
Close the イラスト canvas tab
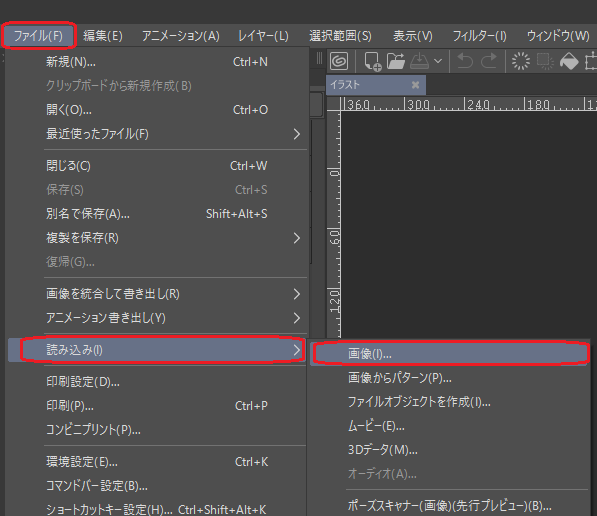click(x=415, y=85)
